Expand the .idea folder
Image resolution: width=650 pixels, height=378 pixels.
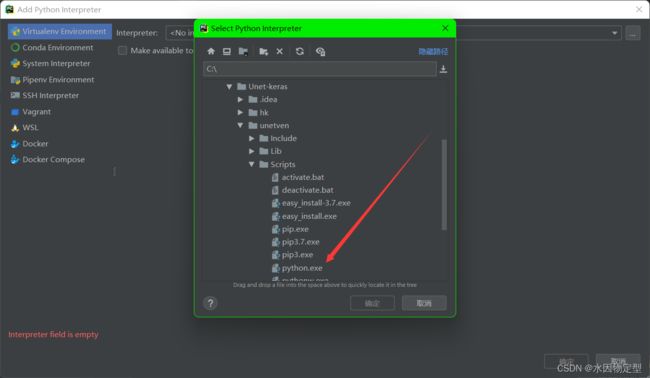[x=240, y=99]
